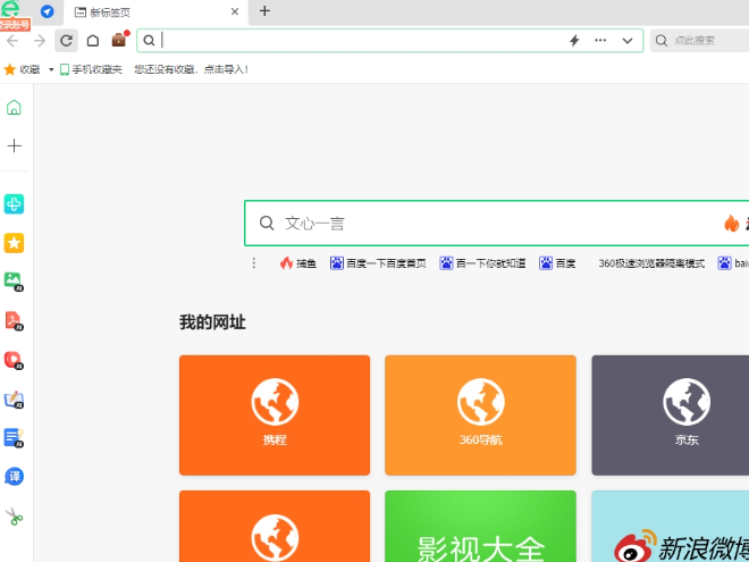Open the 新浪微博 site tile

pyautogui.click(x=670, y=526)
